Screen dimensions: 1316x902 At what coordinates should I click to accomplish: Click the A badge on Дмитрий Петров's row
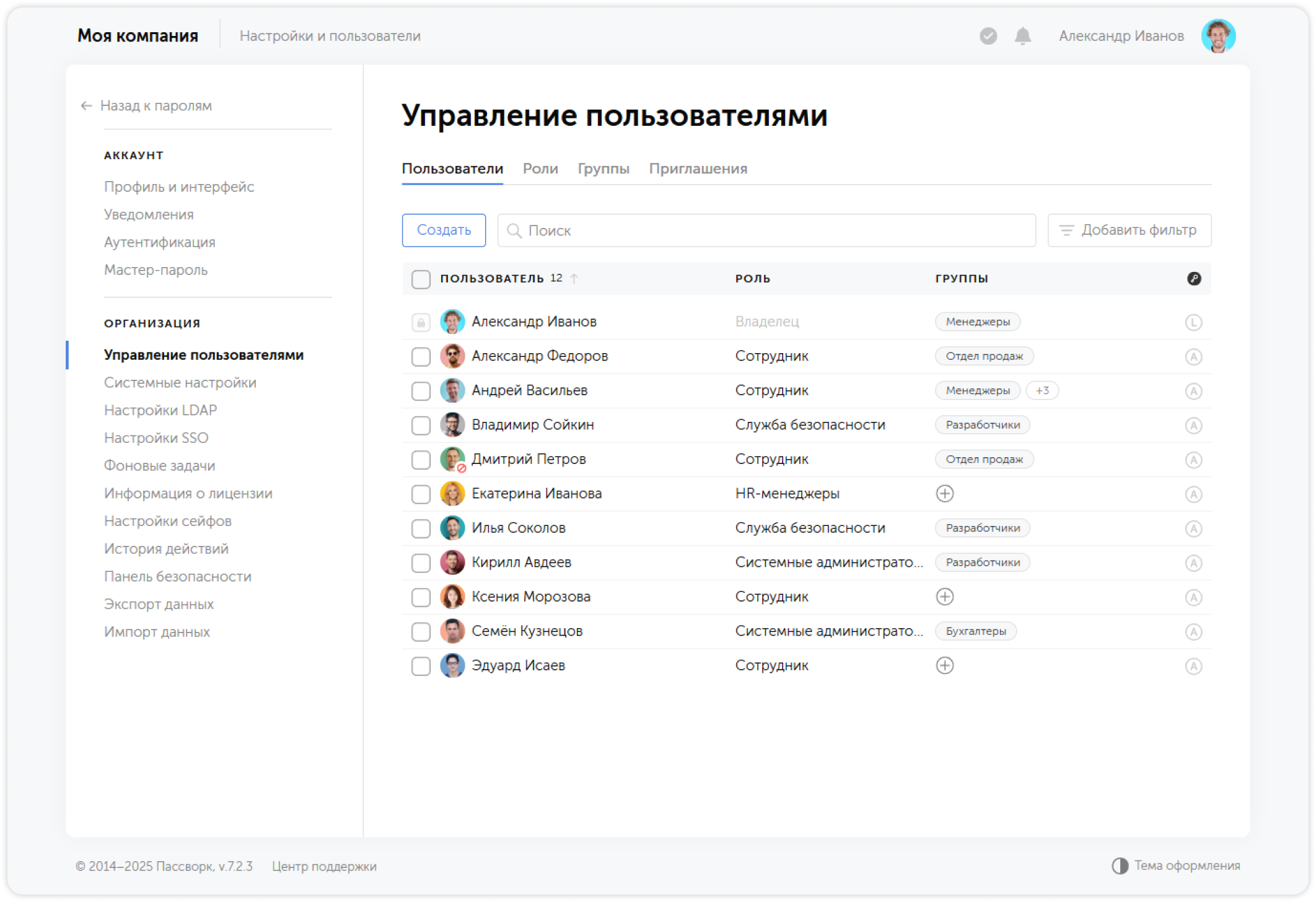click(x=1194, y=459)
